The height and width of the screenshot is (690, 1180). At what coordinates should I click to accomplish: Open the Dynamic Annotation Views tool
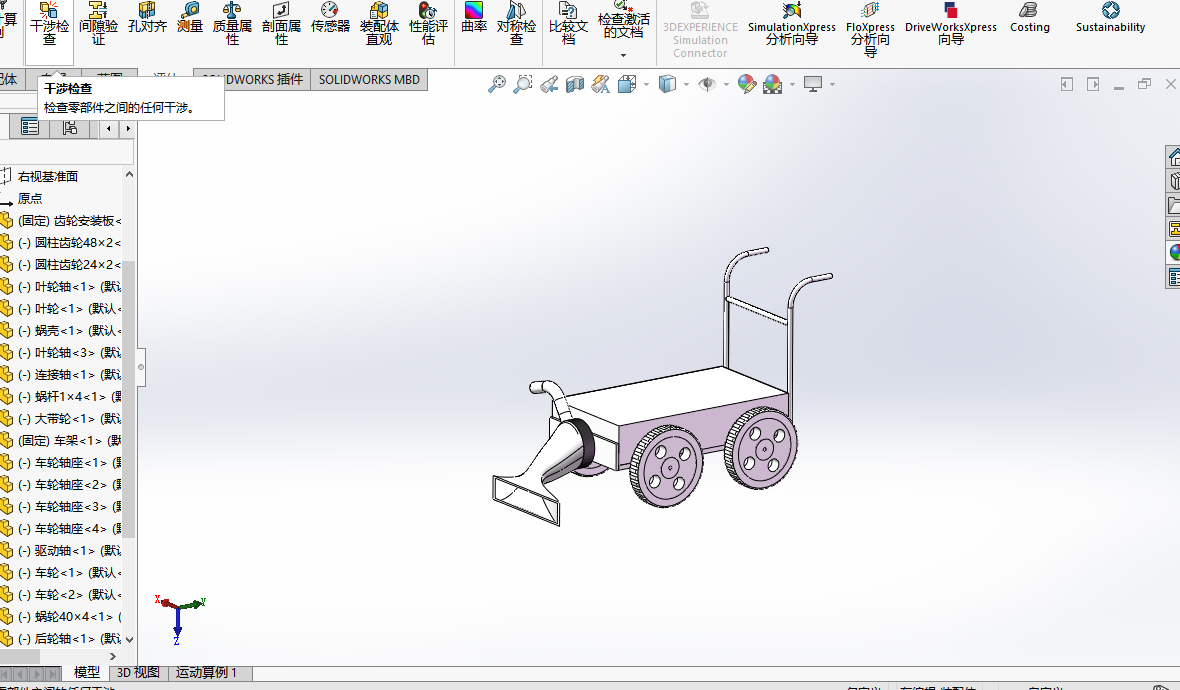600,84
